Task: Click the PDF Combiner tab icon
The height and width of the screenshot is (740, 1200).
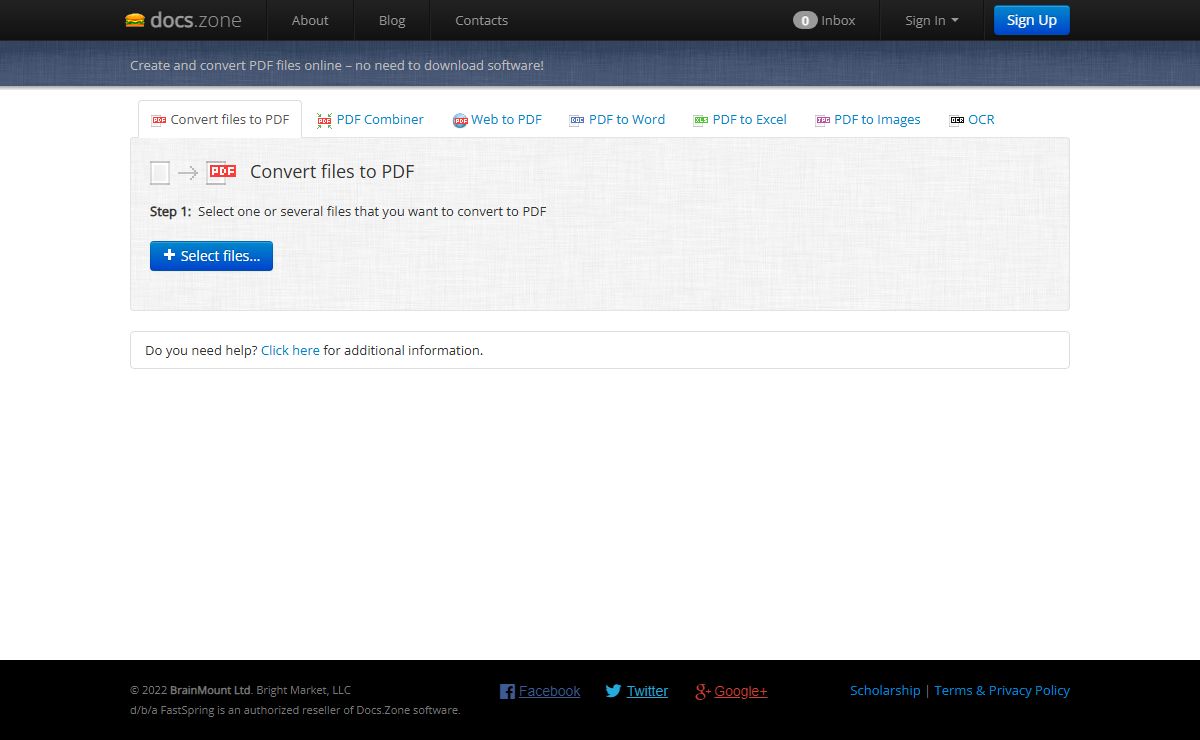Action: pyautogui.click(x=324, y=120)
